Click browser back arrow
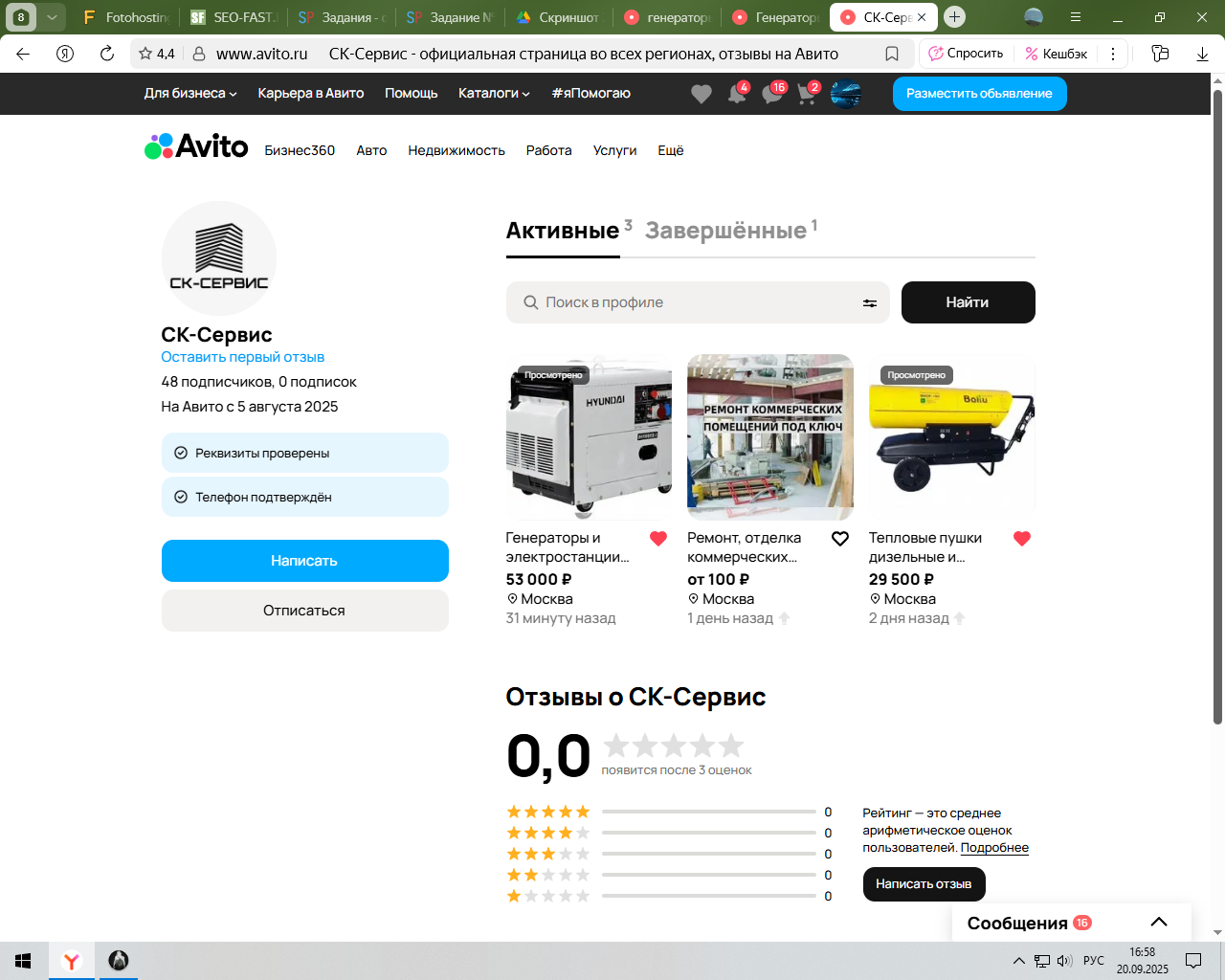 point(23,54)
